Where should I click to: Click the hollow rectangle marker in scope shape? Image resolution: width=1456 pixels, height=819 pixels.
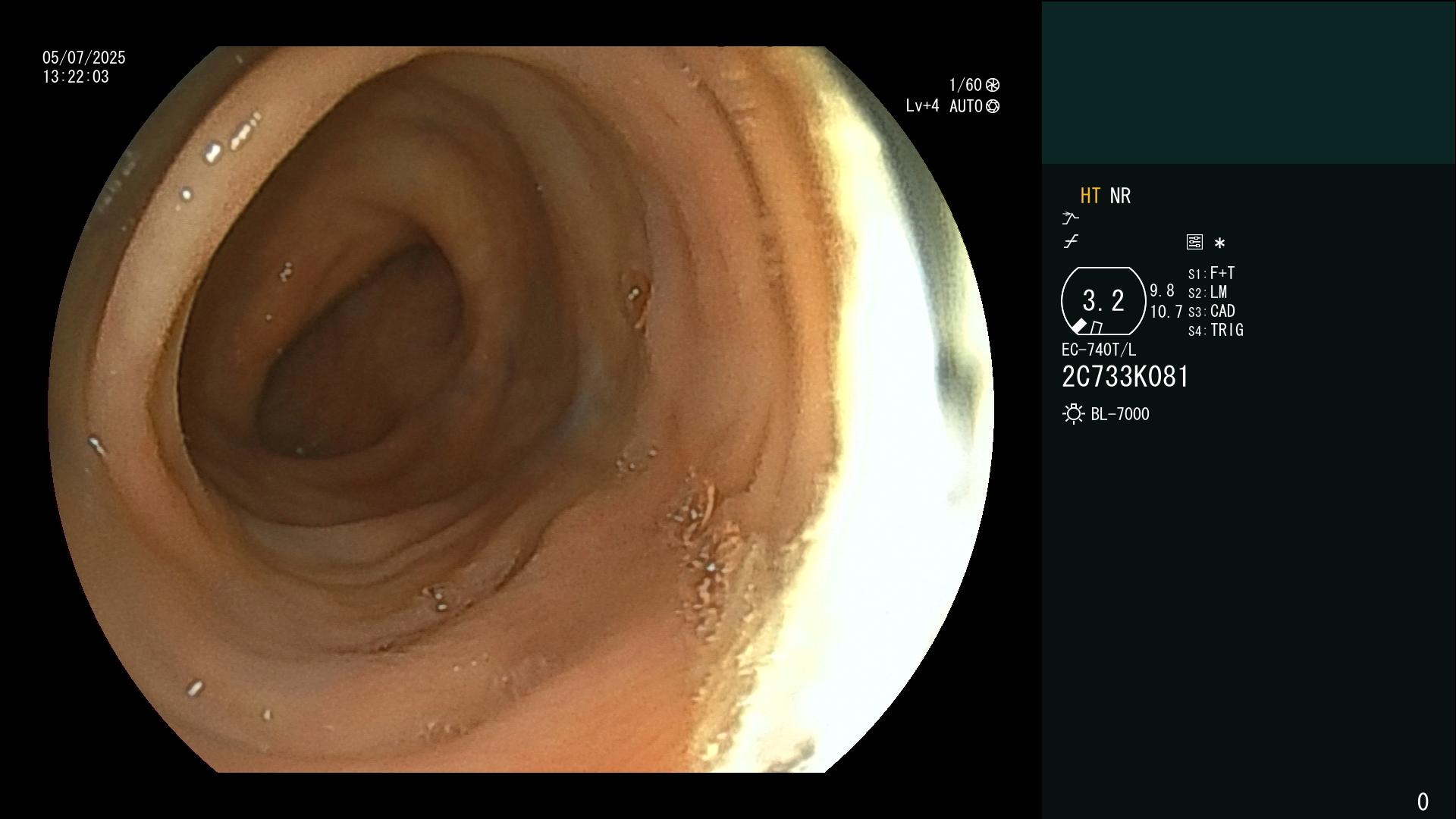pyautogui.click(x=1097, y=328)
